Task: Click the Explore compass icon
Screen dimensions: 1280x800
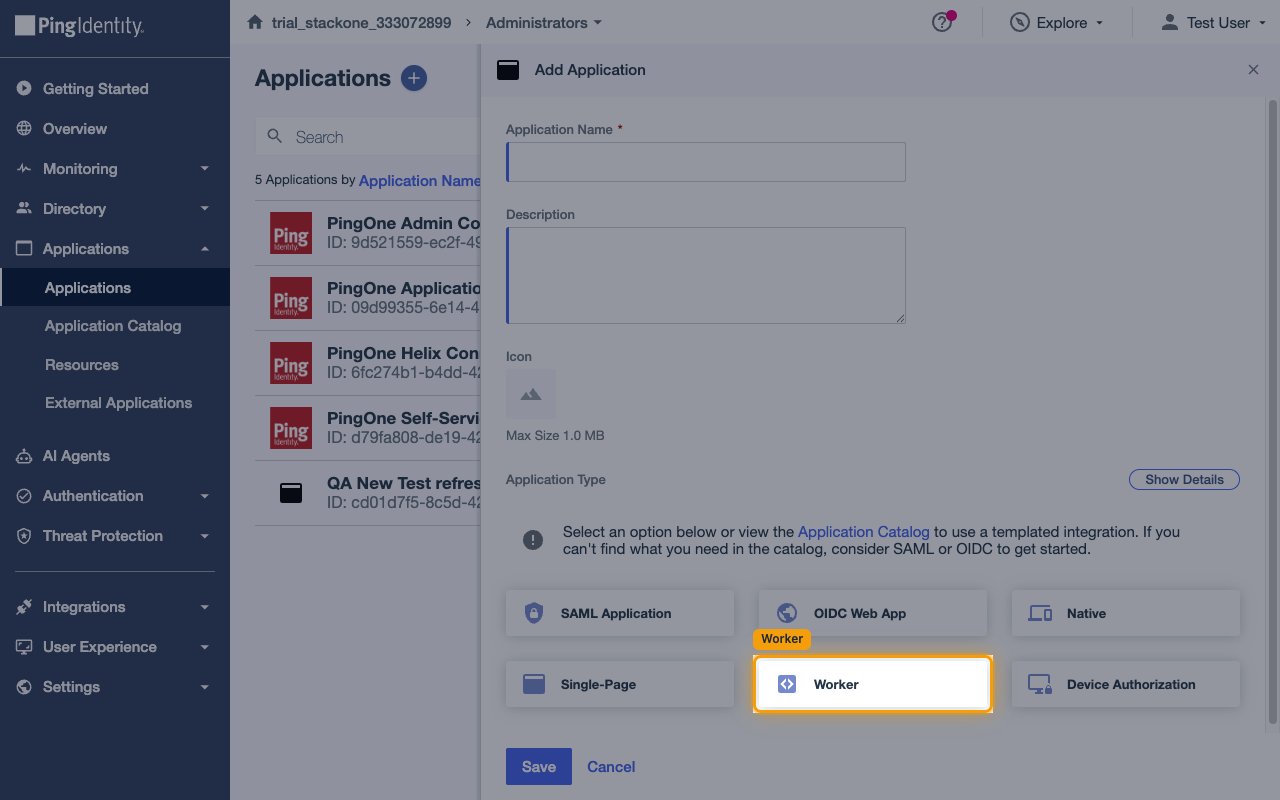Action: point(1019,22)
